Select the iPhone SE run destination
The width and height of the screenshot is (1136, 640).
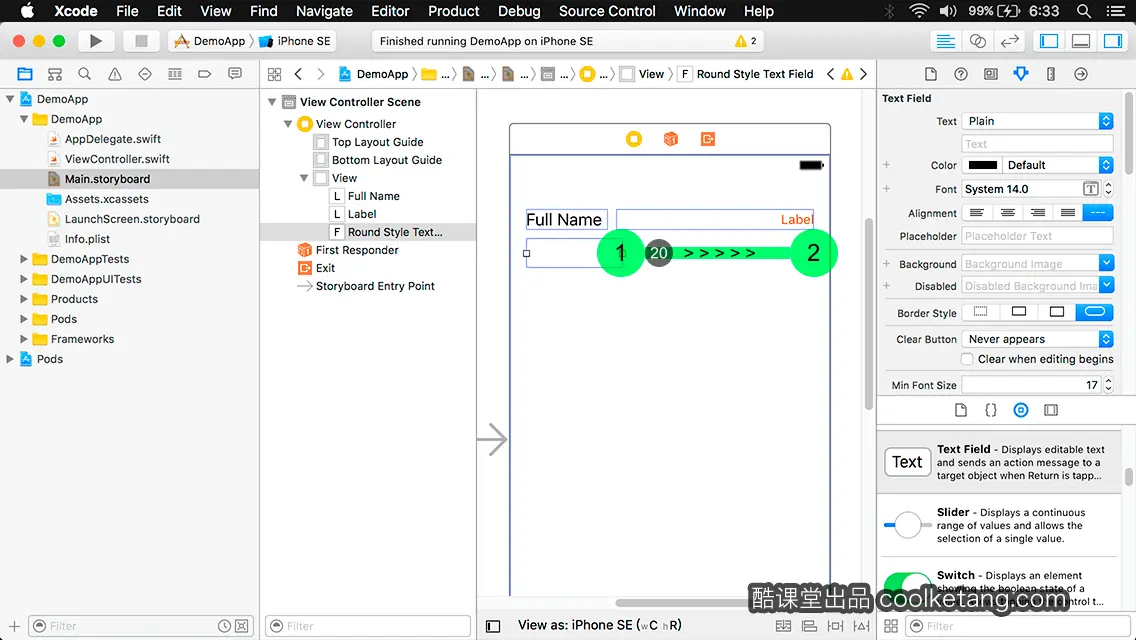tap(295, 41)
